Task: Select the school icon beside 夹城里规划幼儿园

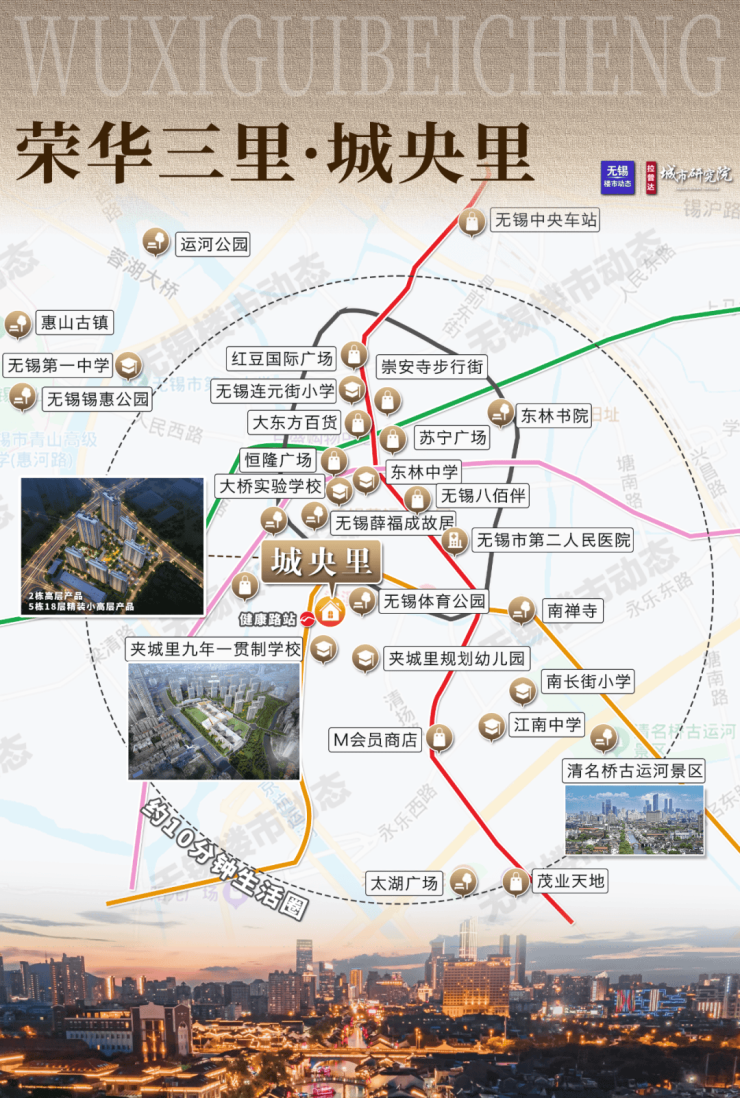Action: tap(365, 659)
